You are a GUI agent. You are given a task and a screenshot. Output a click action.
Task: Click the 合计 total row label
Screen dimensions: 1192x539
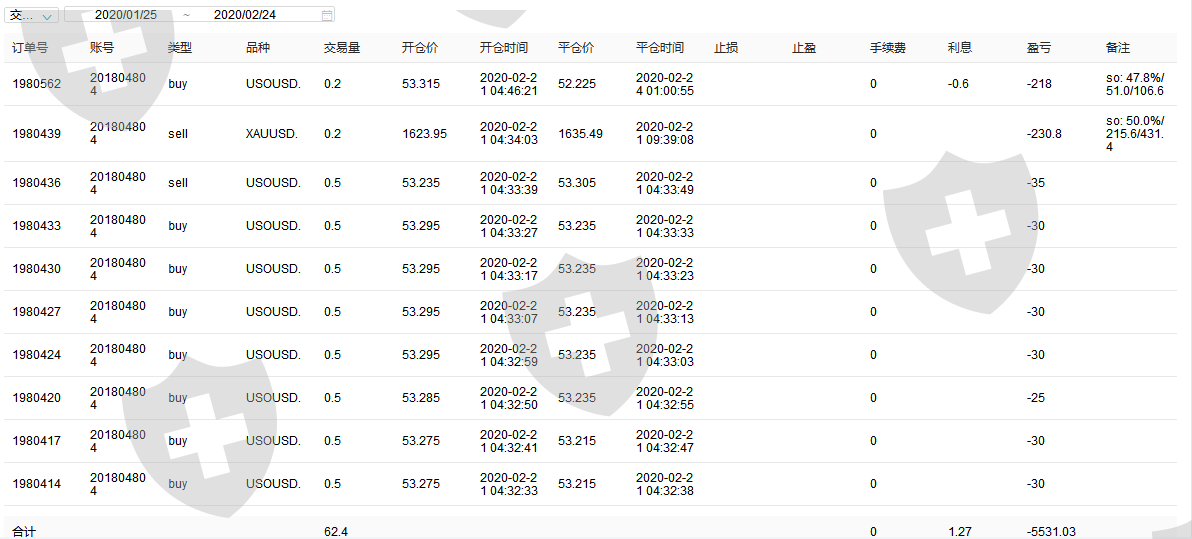pos(24,532)
